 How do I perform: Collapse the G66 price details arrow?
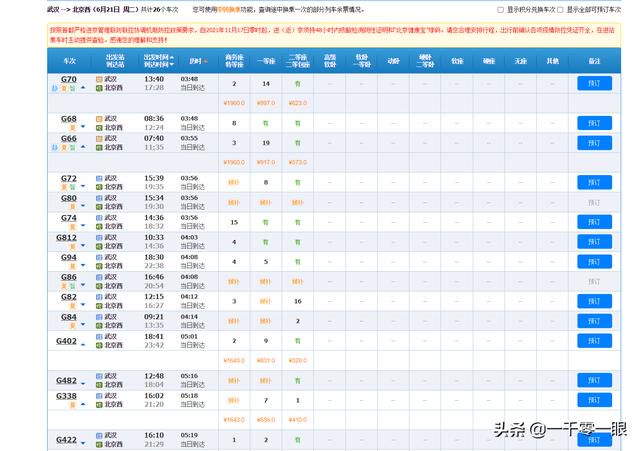[x=83, y=147]
